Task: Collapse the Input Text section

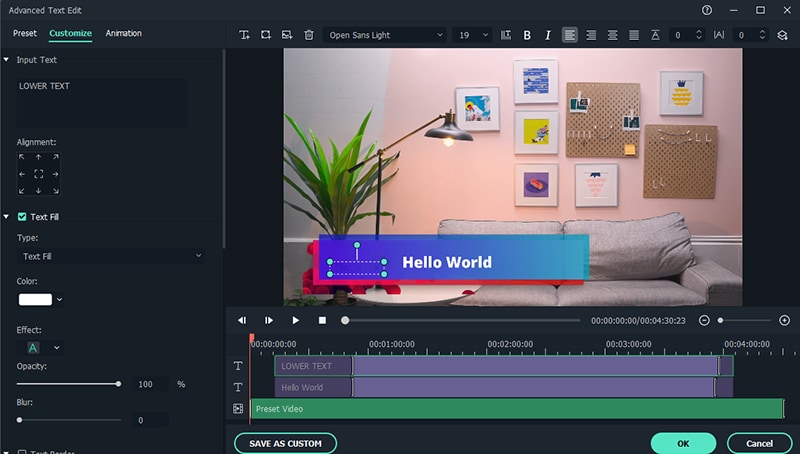Action: 8,60
